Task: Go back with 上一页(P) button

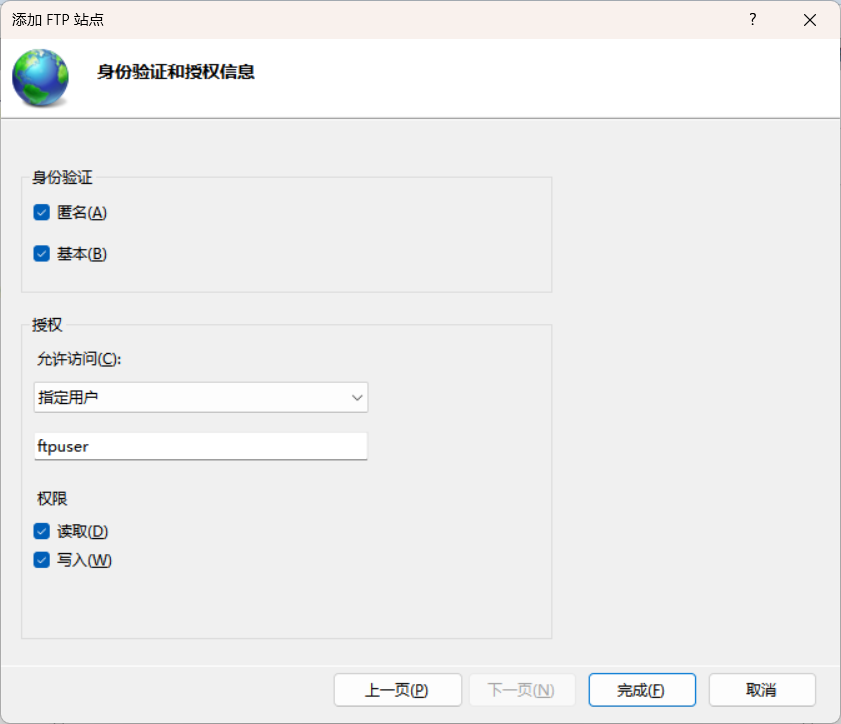Action: pyautogui.click(x=397, y=690)
